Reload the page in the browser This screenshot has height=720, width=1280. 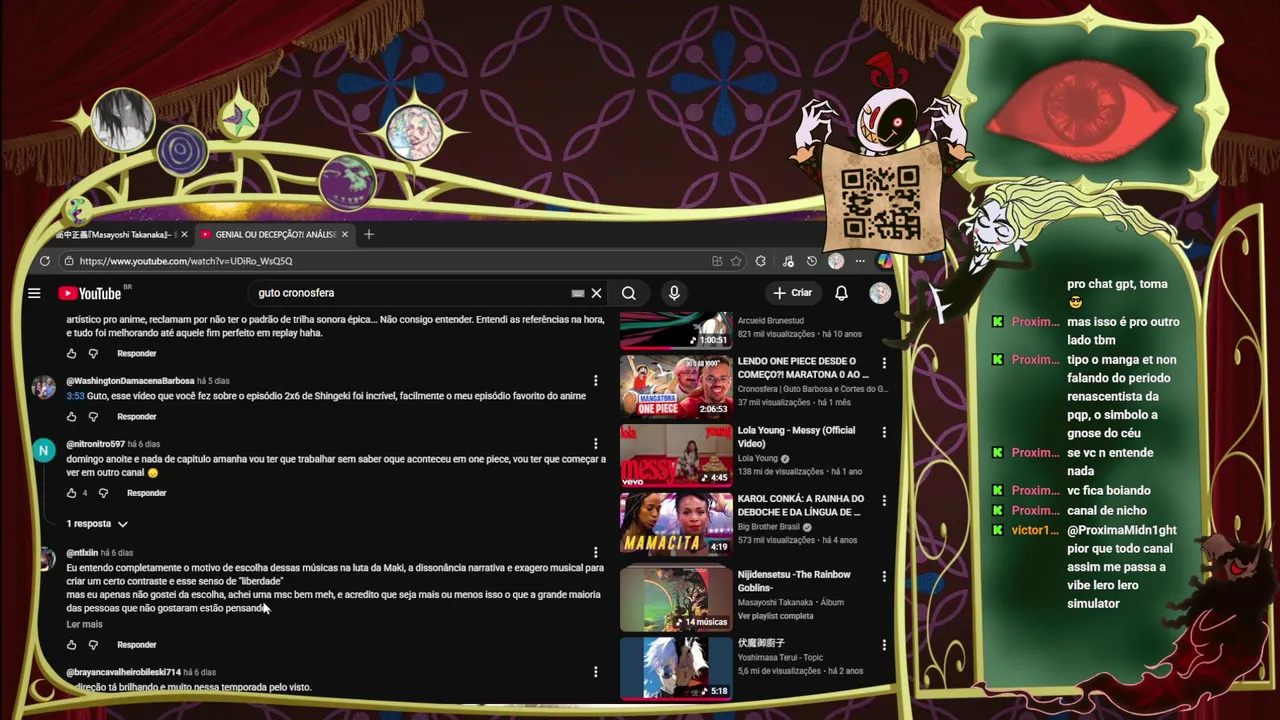pos(45,261)
